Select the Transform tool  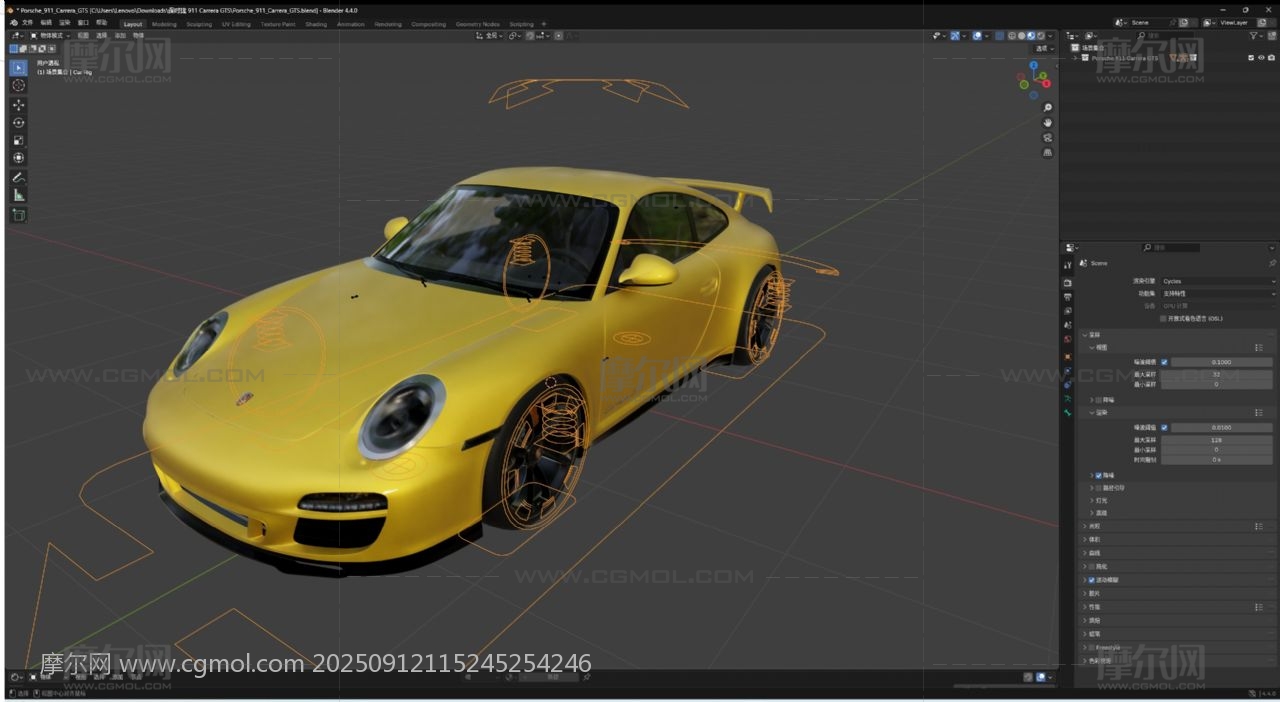point(18,158)
